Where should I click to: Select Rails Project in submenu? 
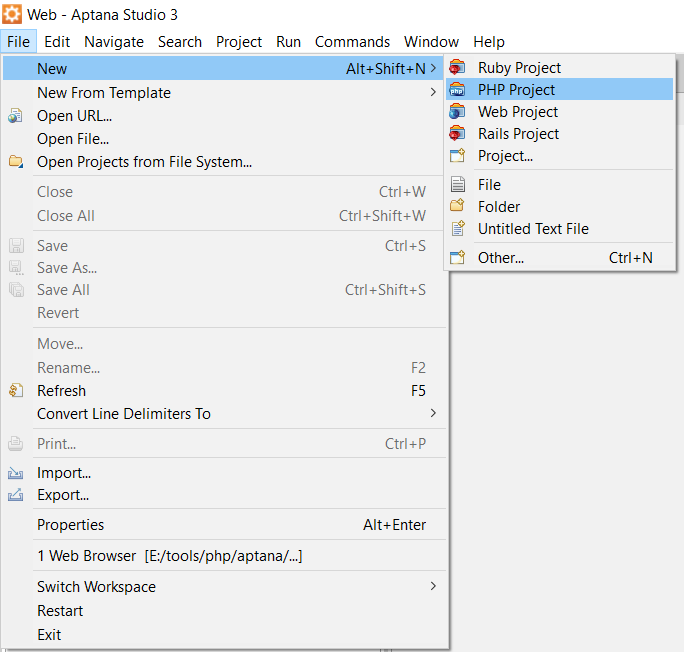click(x=560, y=133)
